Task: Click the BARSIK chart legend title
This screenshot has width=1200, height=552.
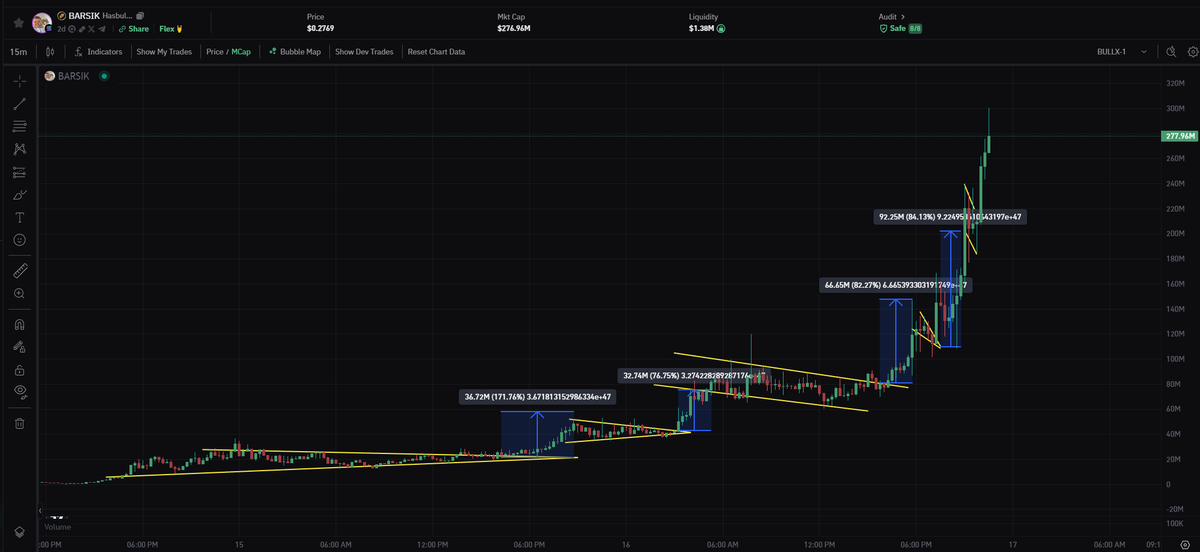Action: click(74, 75)
